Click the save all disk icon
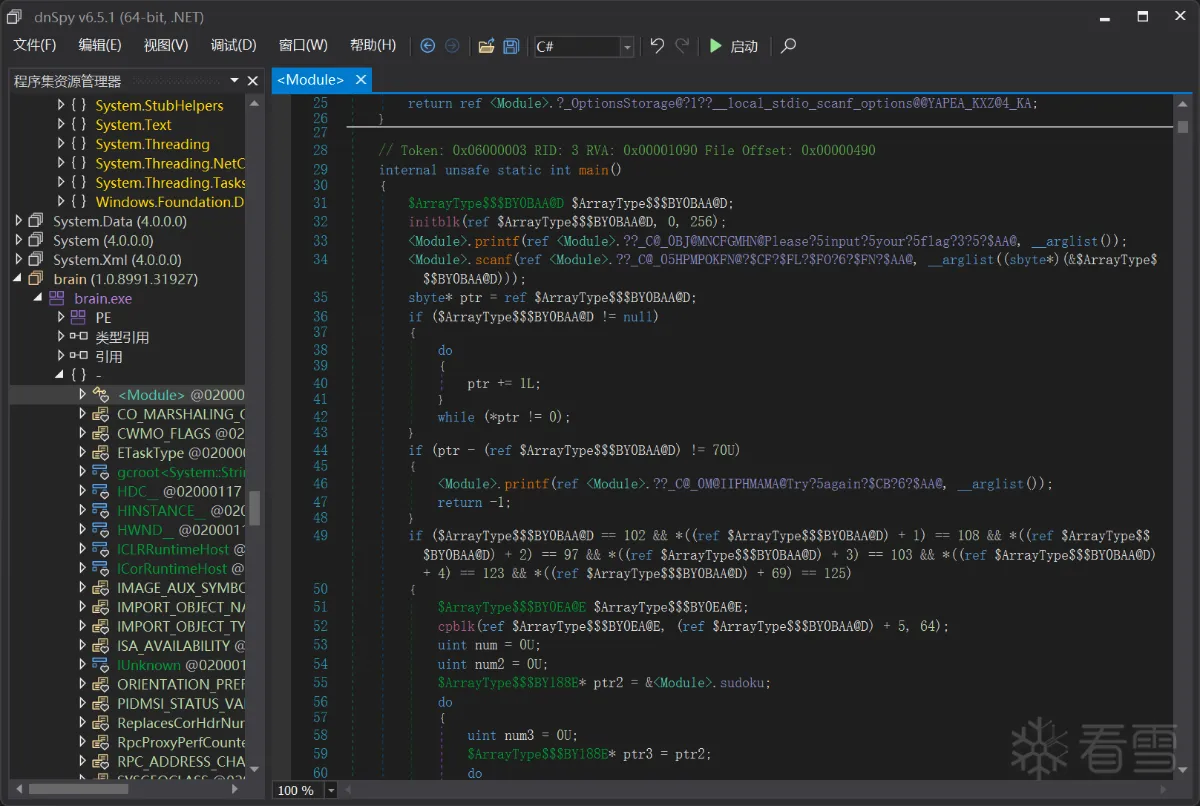Viewport: 1200px width, 806px height. pos(511,46)
